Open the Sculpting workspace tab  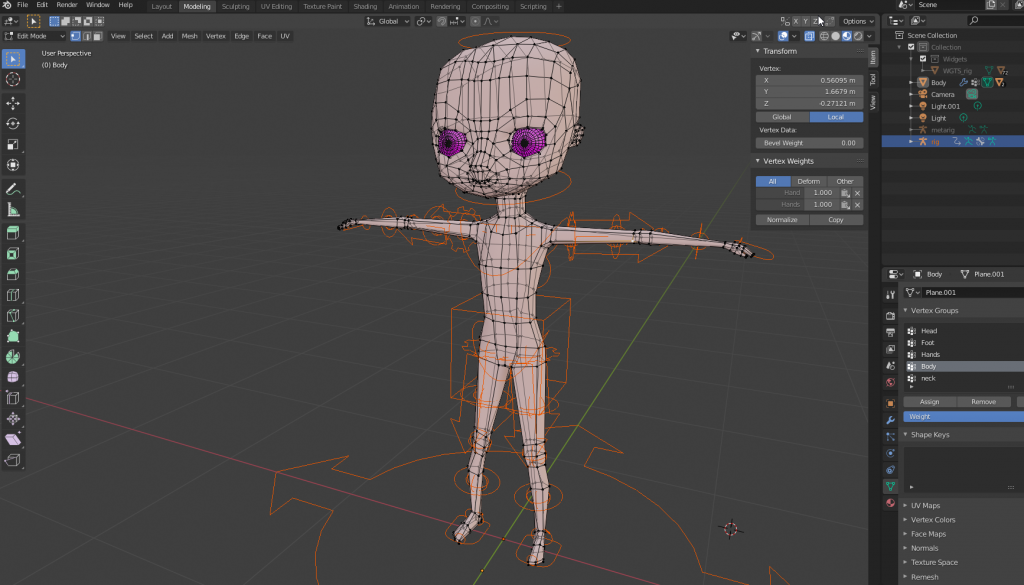[x=235, y=7]
